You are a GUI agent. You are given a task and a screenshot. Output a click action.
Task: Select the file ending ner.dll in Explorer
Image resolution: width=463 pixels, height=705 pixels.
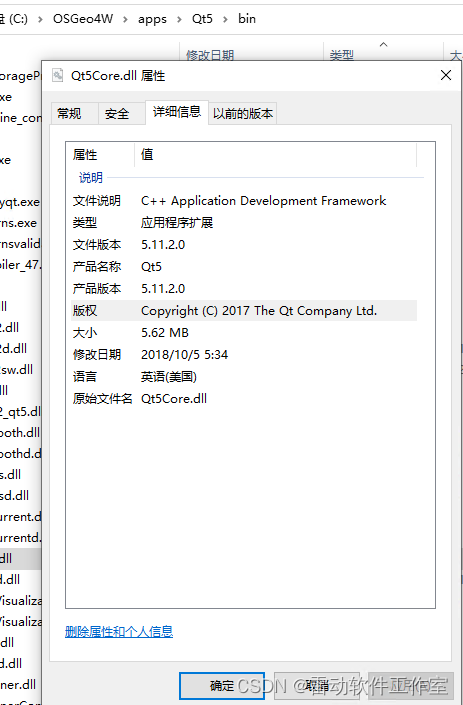tap(18, 685)
